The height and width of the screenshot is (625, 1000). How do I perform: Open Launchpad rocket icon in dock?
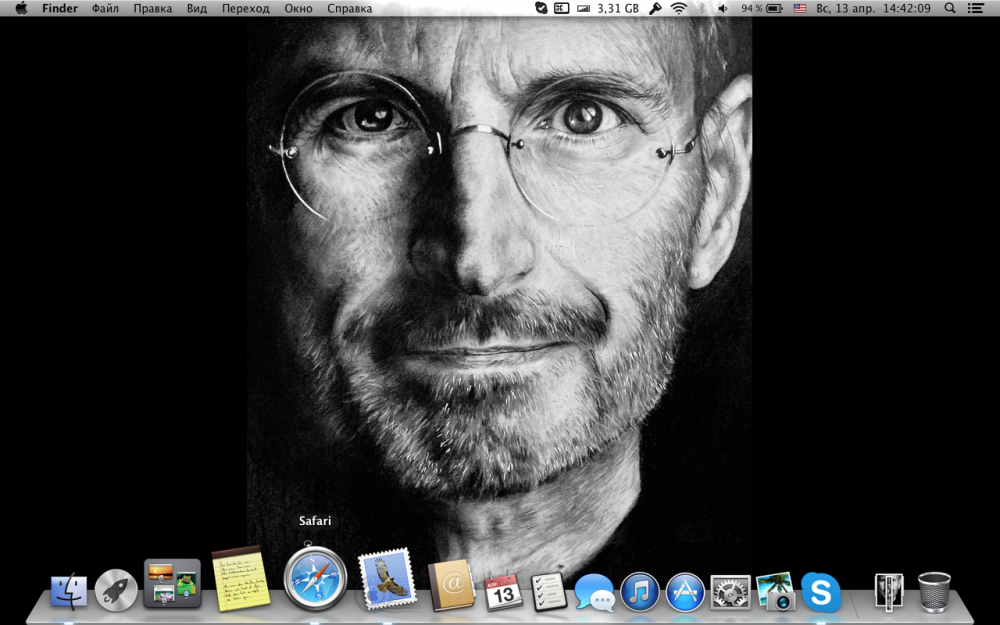(x=116, y=590)
